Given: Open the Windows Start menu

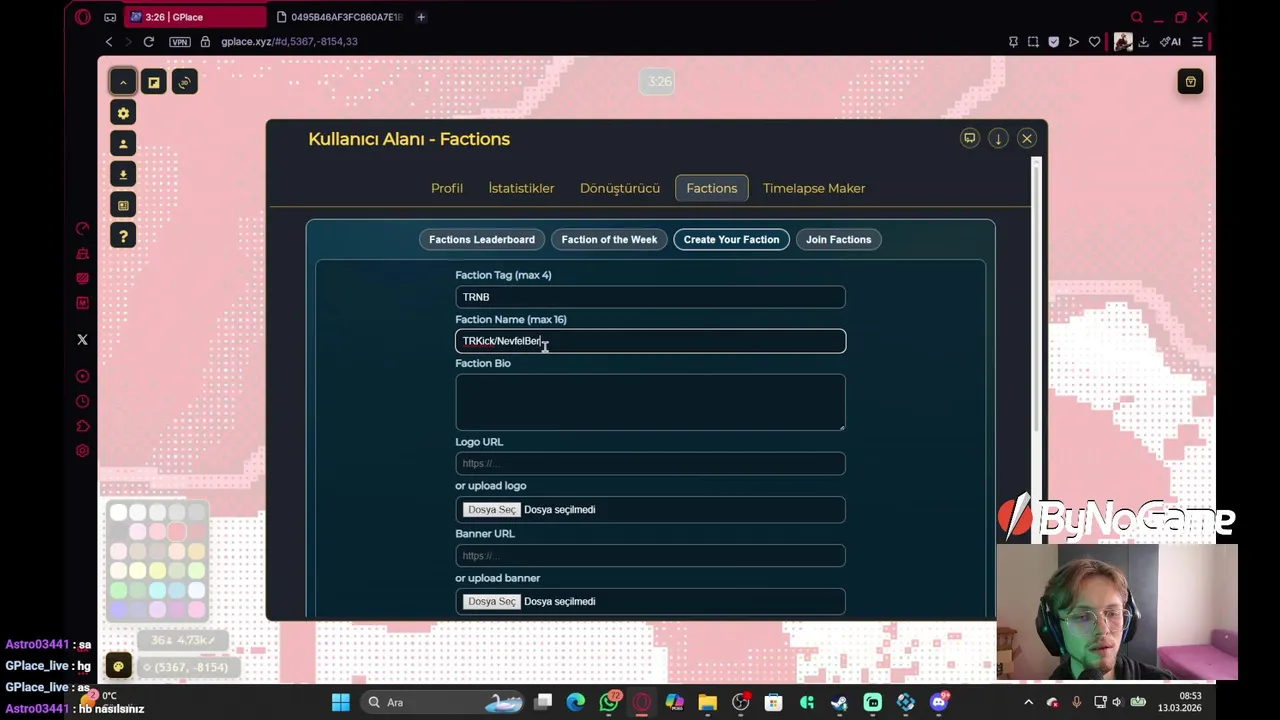Looking at the screenshot, I should 341,702.
